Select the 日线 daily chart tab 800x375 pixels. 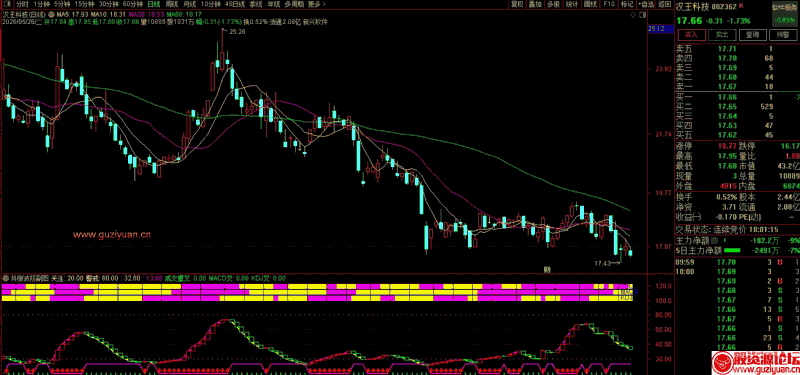click(154, 4)
